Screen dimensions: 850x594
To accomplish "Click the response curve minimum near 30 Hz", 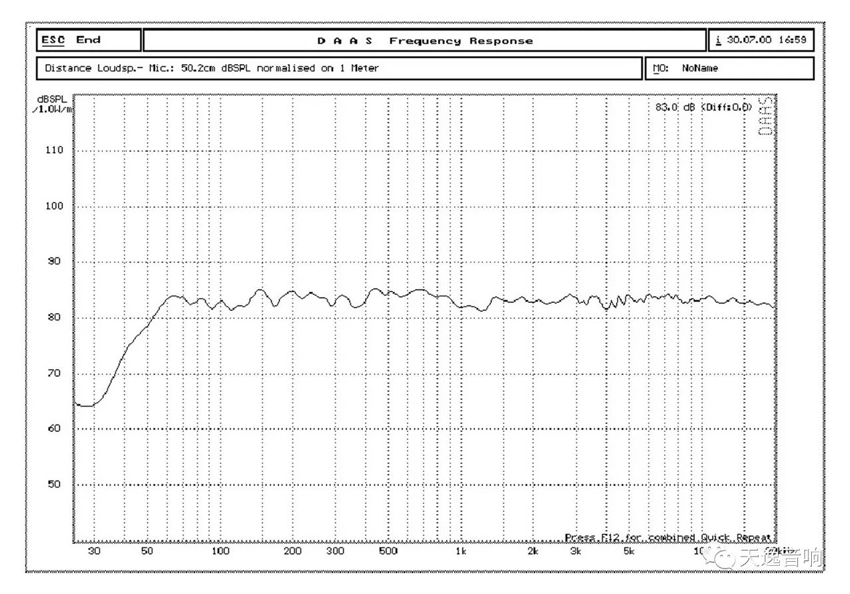I will click(x=86, y=406).
